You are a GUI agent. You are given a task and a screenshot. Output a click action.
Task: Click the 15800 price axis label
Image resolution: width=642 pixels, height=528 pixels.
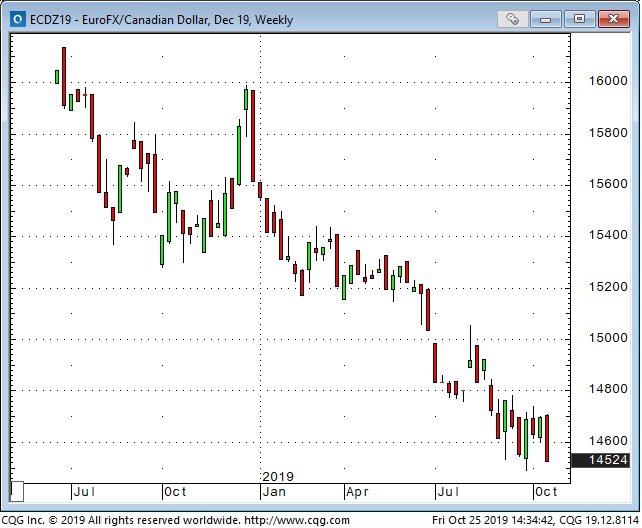608,133
